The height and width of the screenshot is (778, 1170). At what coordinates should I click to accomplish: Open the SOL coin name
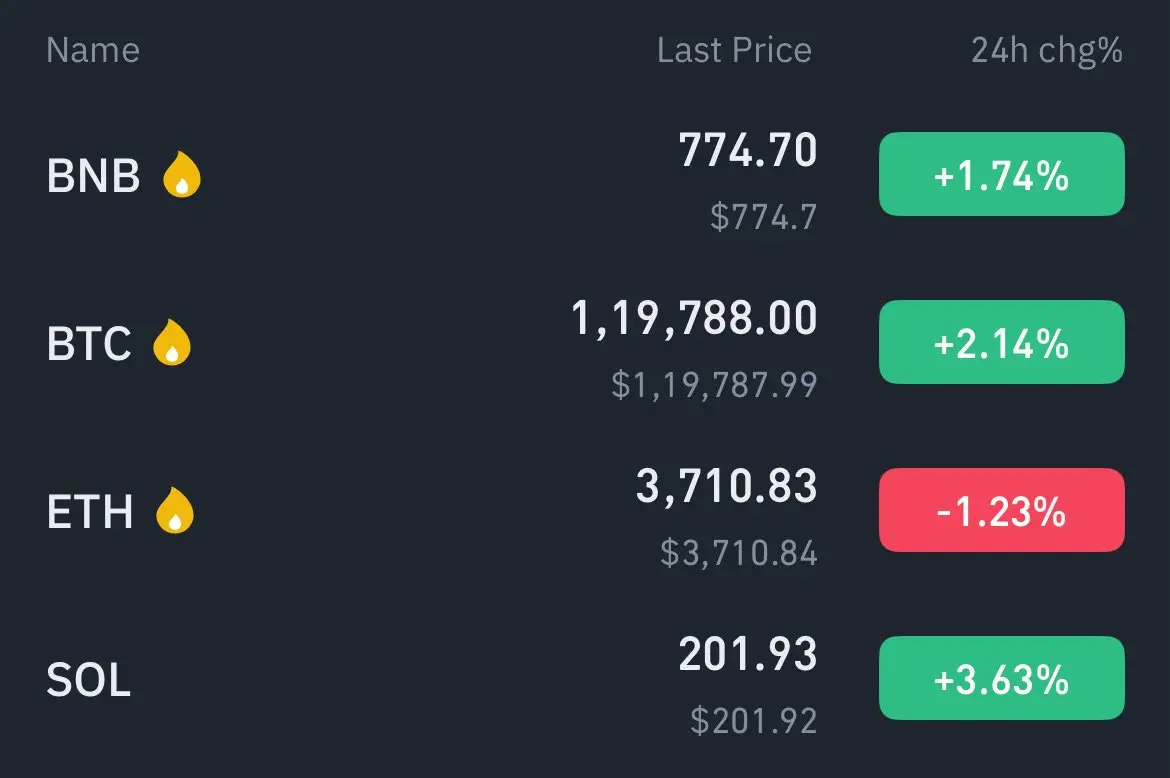point(89,680)
